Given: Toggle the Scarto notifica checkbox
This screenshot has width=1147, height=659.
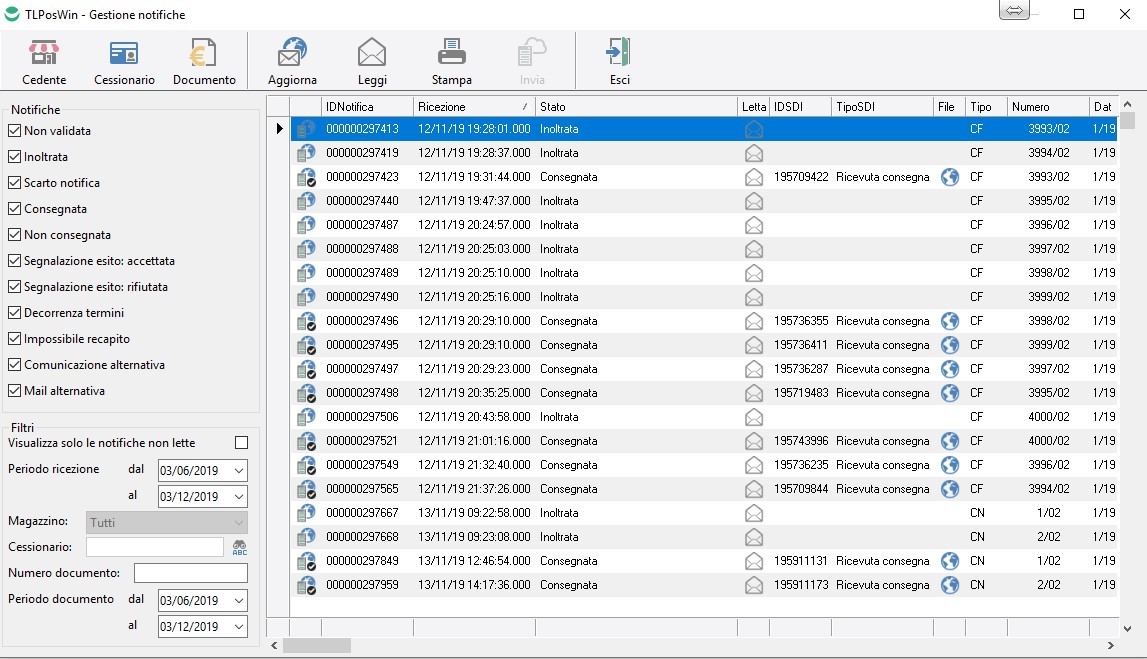Looking at the screenshot, I should coord(15,183).
